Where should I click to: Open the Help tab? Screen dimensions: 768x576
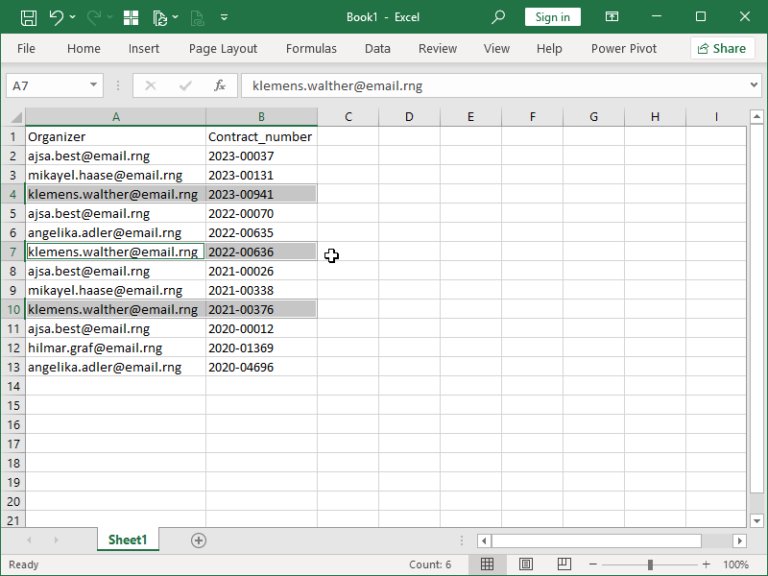click(549, 48)
